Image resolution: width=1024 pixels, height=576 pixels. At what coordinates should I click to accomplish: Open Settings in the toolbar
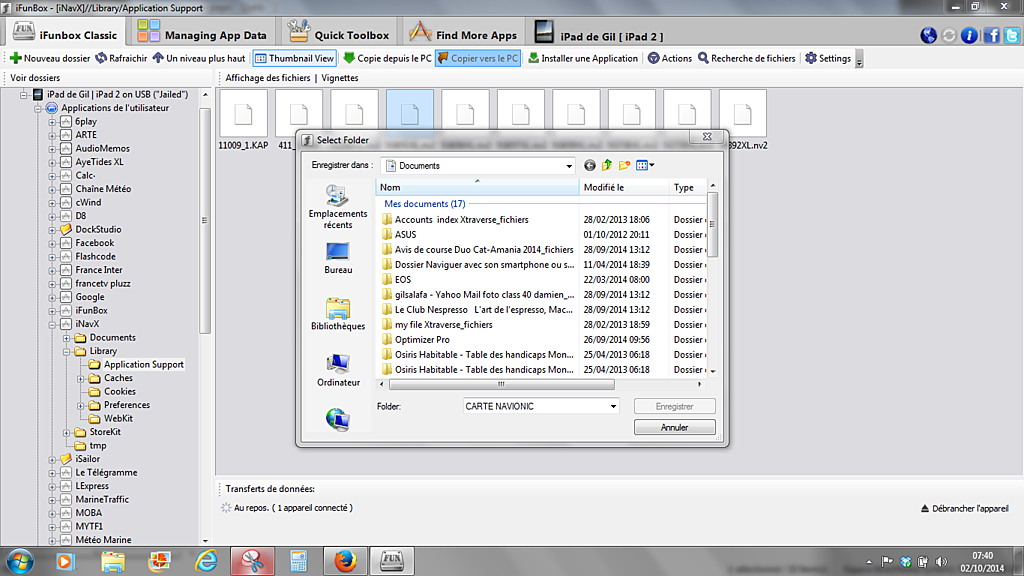[x=827, y=58]
